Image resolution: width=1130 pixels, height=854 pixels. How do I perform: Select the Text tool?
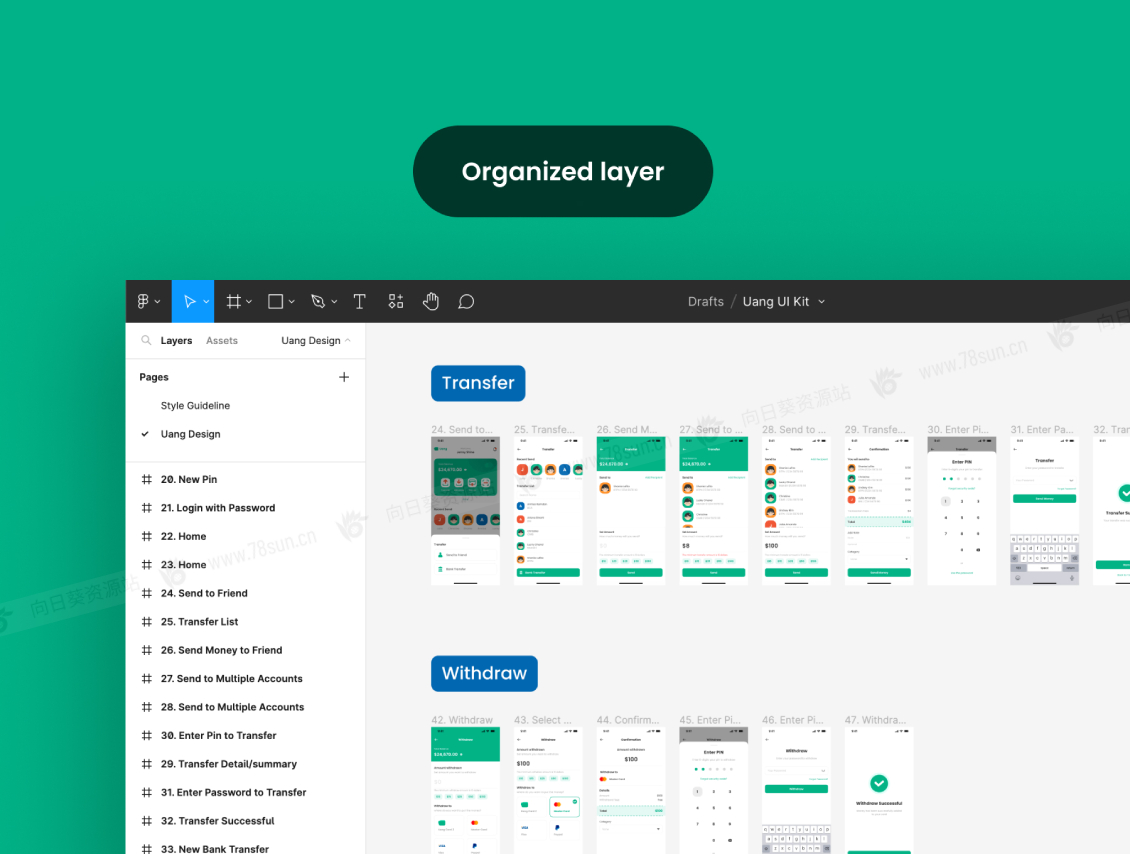click(360, 301)
